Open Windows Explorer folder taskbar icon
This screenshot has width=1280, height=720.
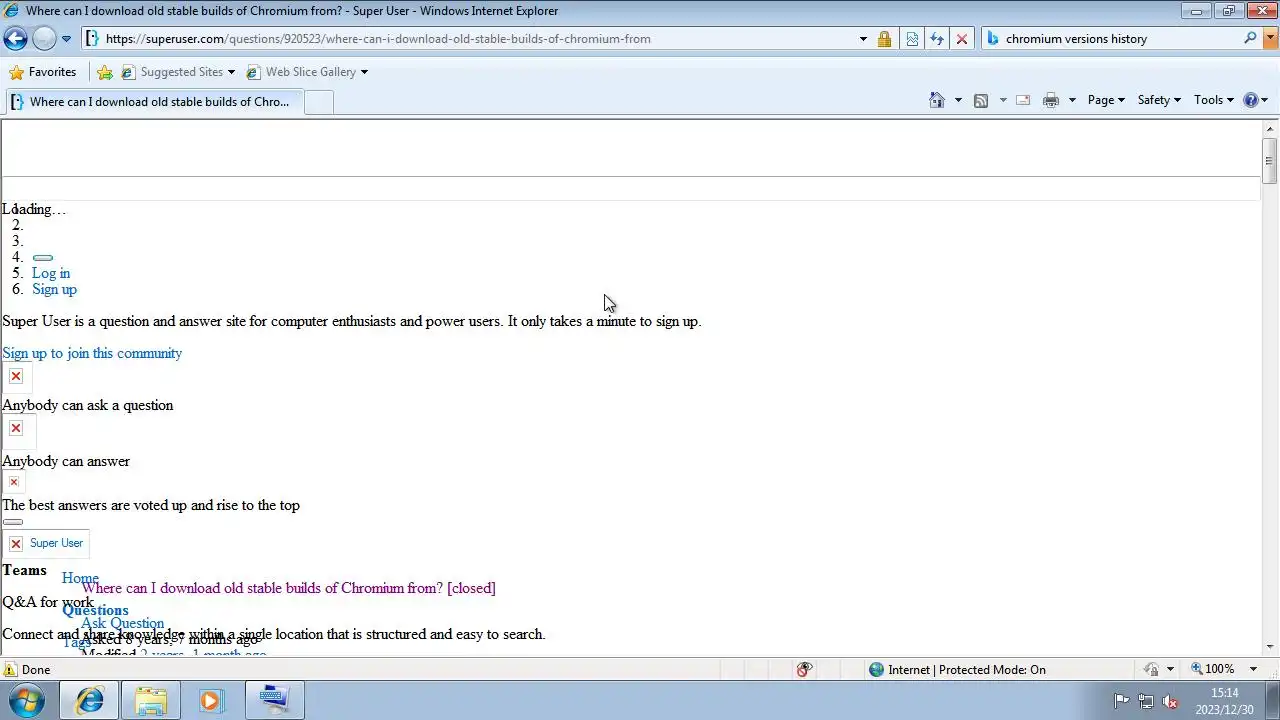click(151, 700)
